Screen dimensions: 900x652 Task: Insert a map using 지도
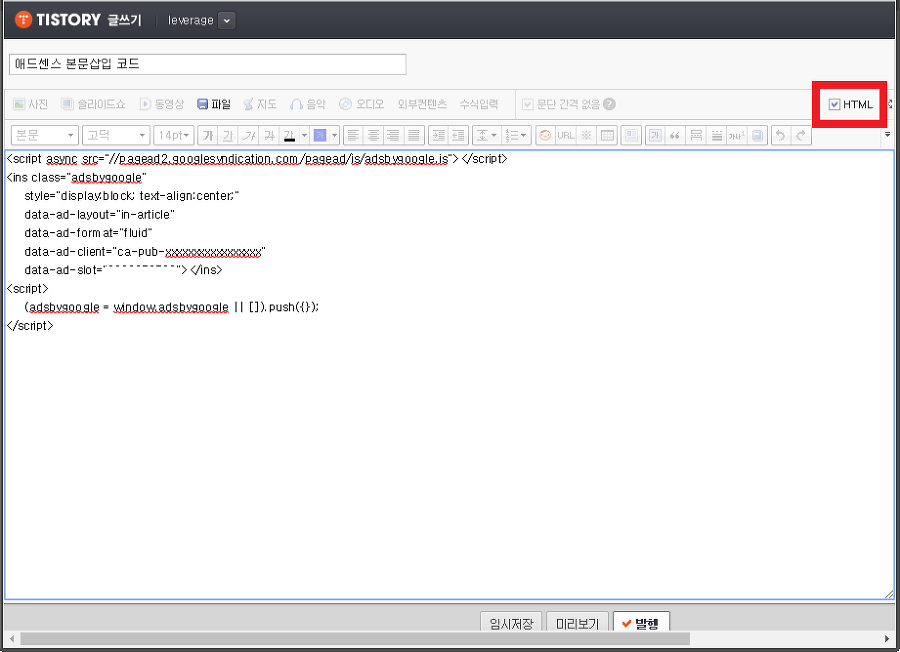(260, 104)
